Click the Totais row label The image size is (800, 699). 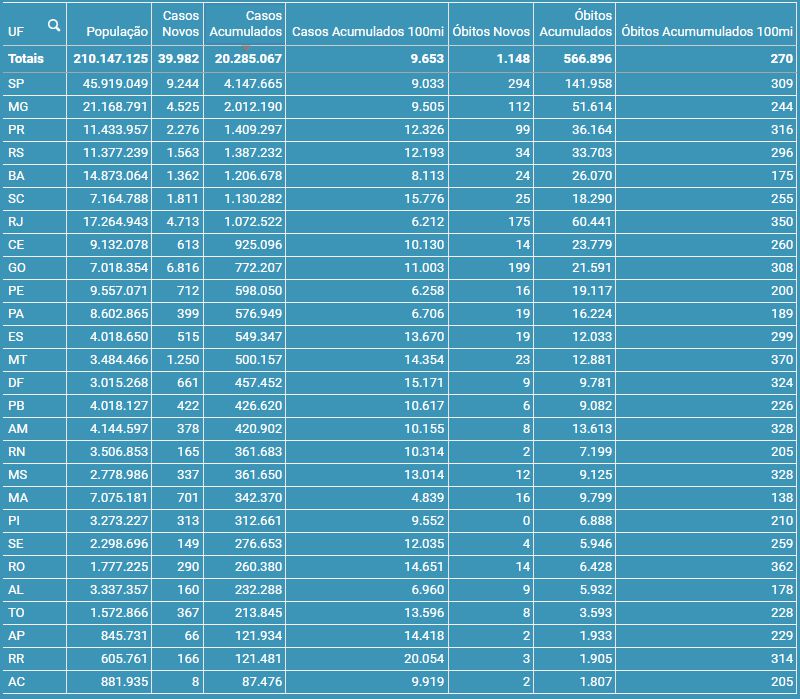click(26, 59)
